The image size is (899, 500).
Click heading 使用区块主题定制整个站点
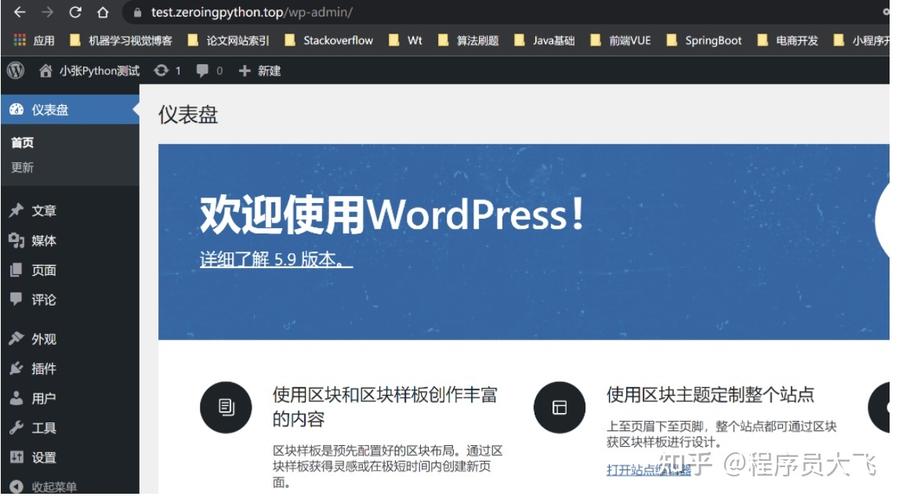pyautogui.click(x=710, y=394)
